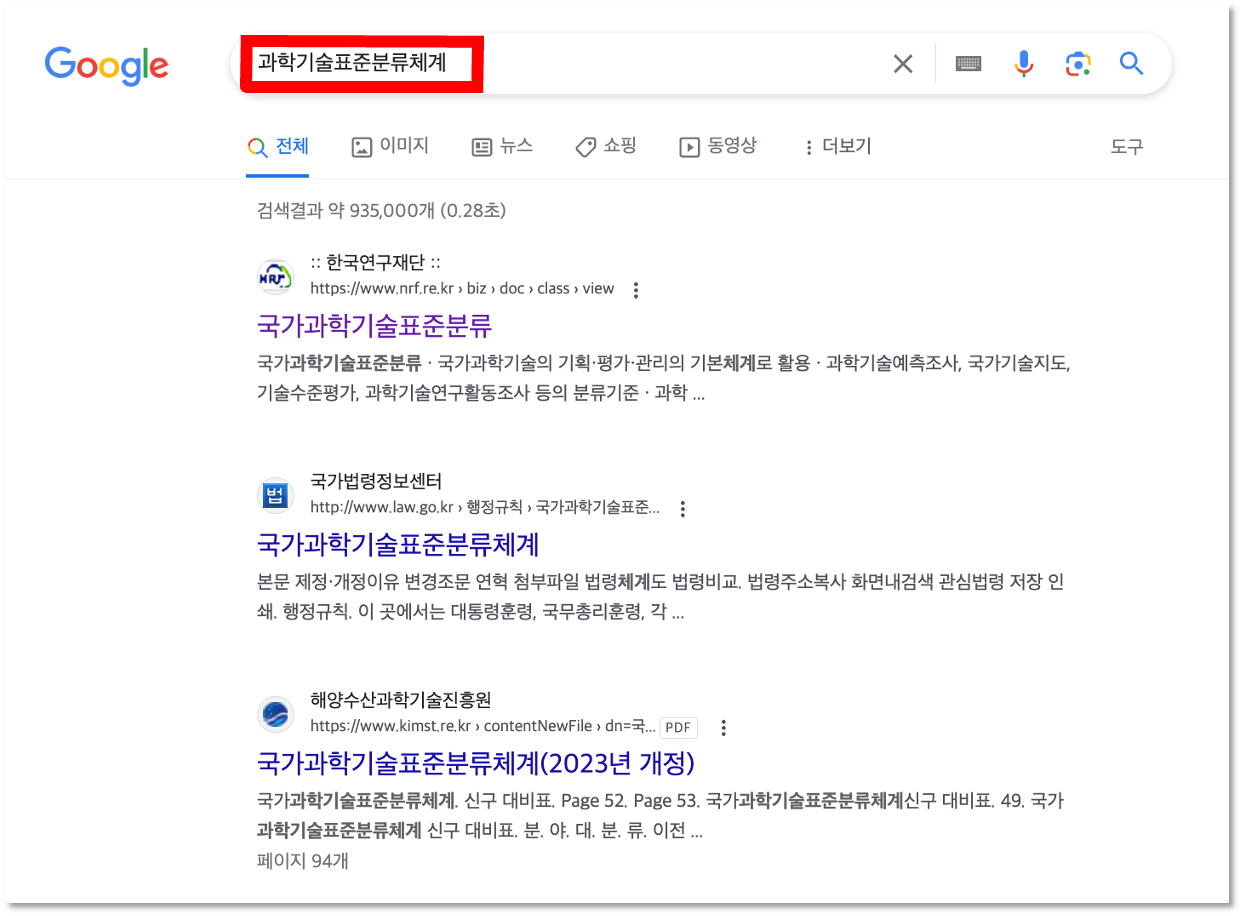The width and height of the screenshot is (1242, 916).
Task: Click the blue magnifier search button
Action: tap(1131, 64)
